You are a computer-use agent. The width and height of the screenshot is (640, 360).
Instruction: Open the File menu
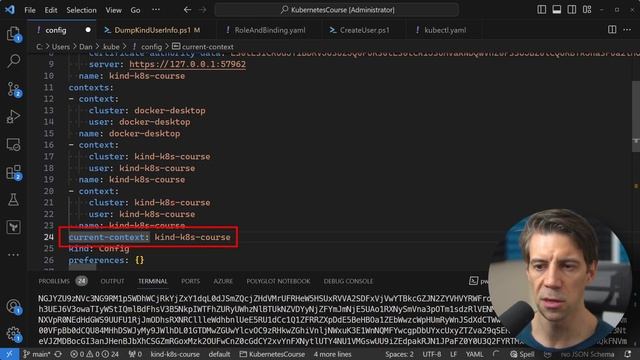(x=30, y=10)
